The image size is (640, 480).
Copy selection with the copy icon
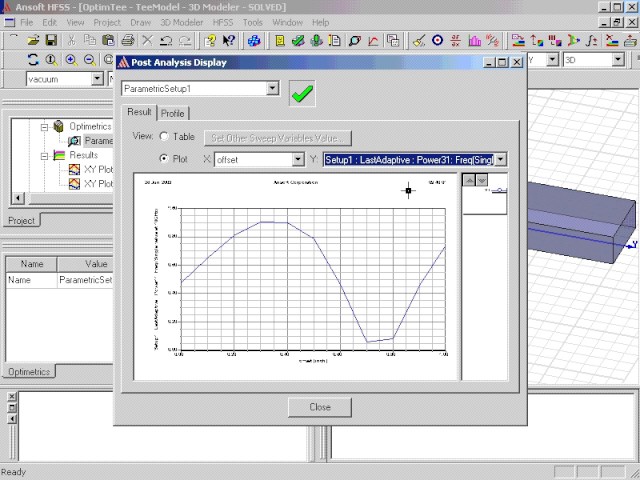tap(89, 40)
